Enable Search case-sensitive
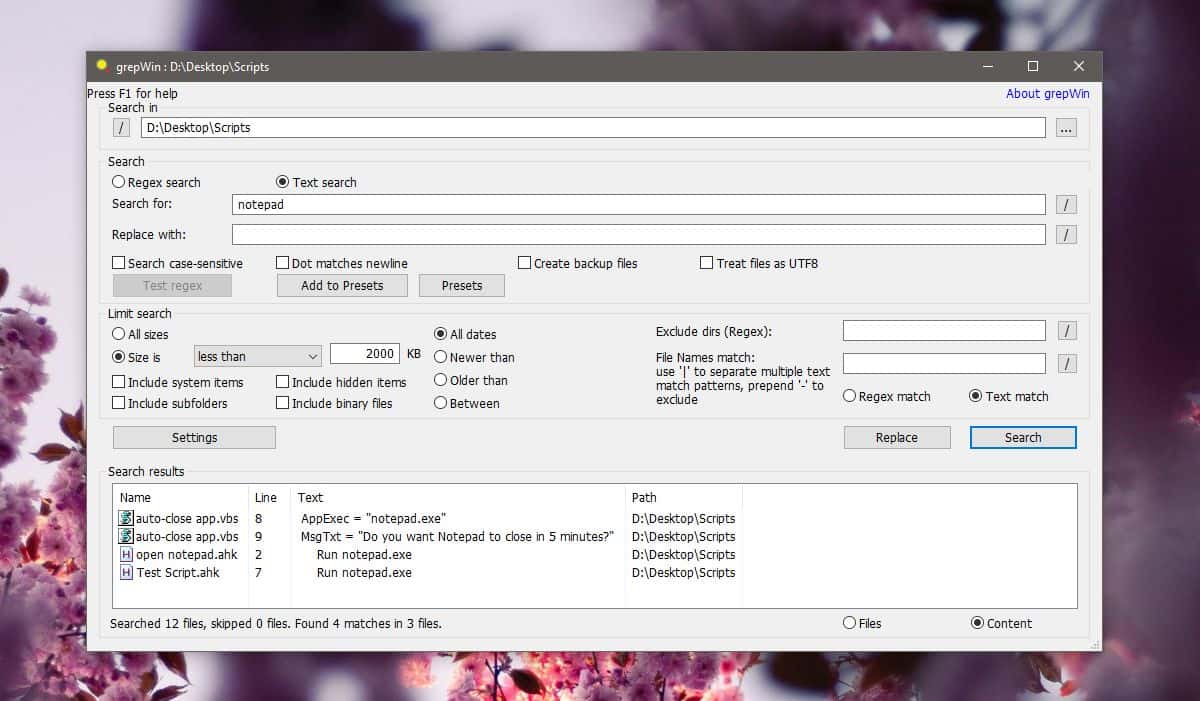Image resolution: width=1200 pixels, height=701 pixels. [x=117, y=263]
